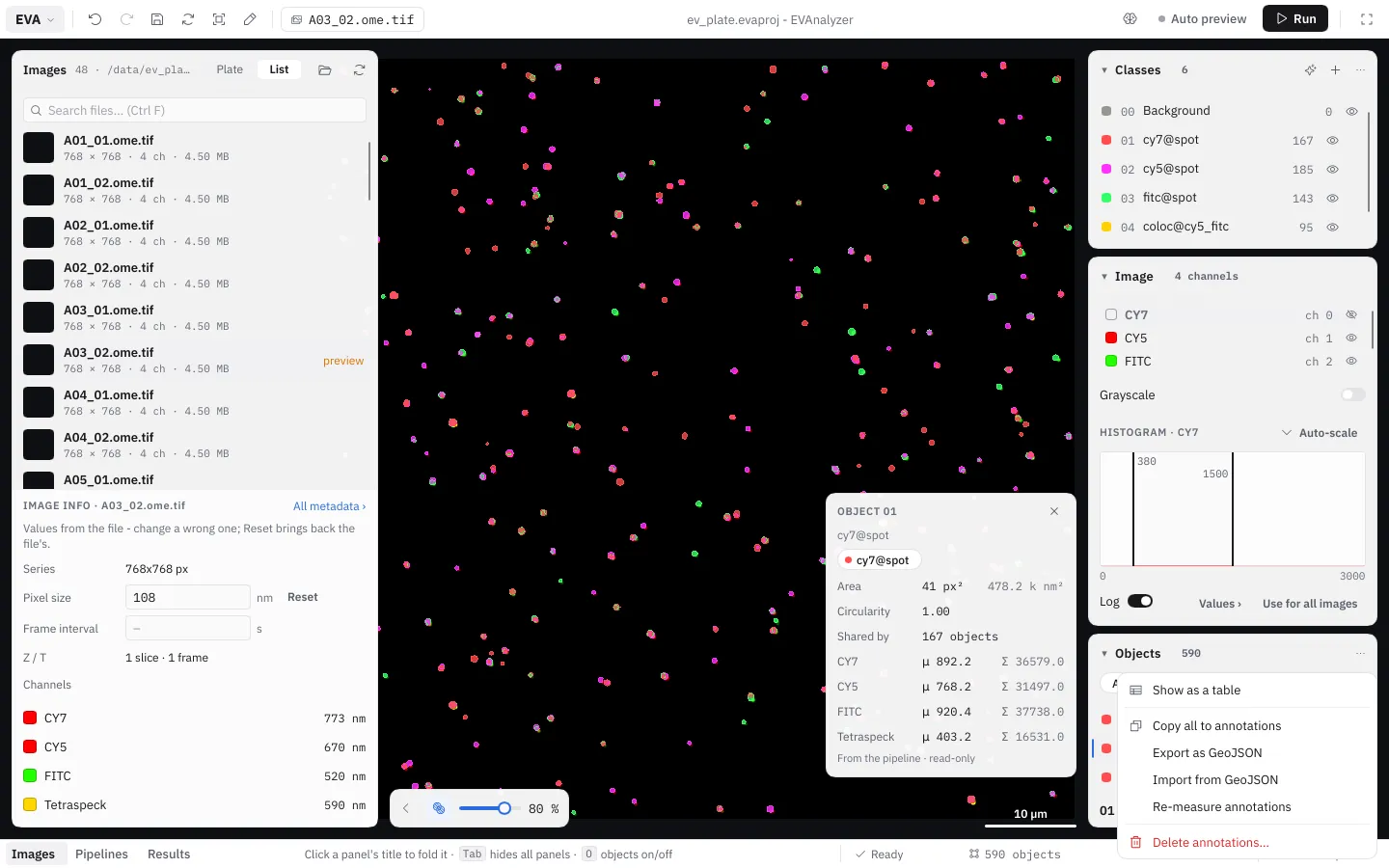1389x868 pixels.
Task: Open the theme settings icon near Auto preview
Action: coord(1130,19)
